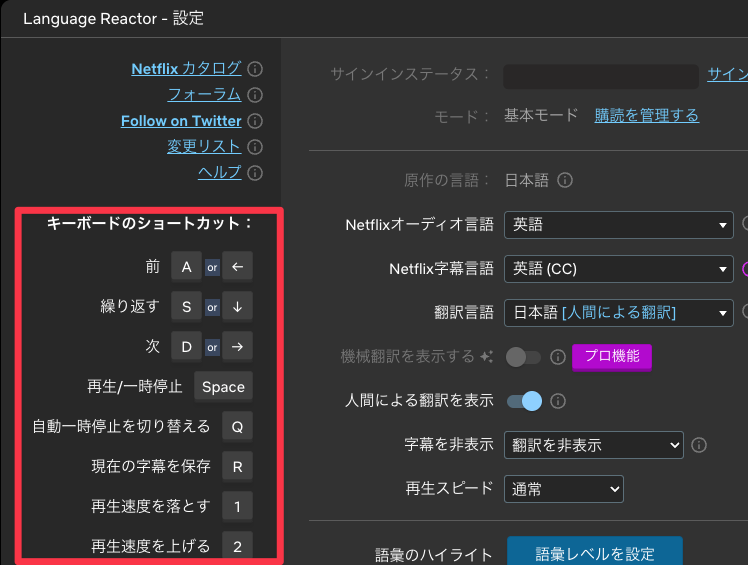Click 購読を管理する link

pos(646,115)
